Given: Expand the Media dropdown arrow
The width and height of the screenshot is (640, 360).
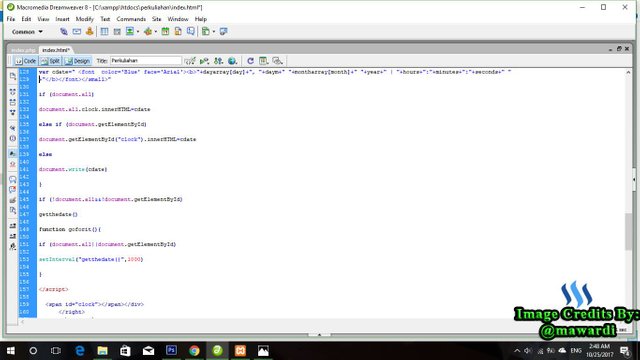Looking at the screenshot, I should 156,31.
